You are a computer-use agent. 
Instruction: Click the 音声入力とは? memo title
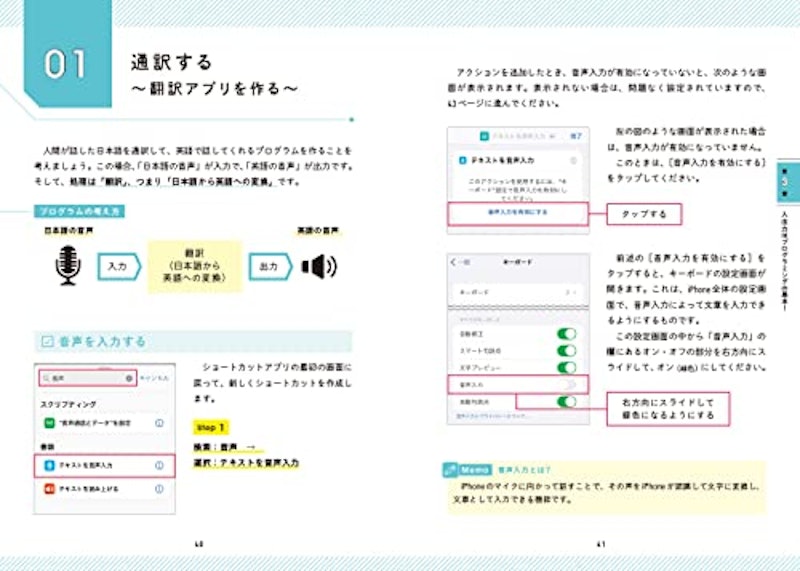tap(523, 469)
